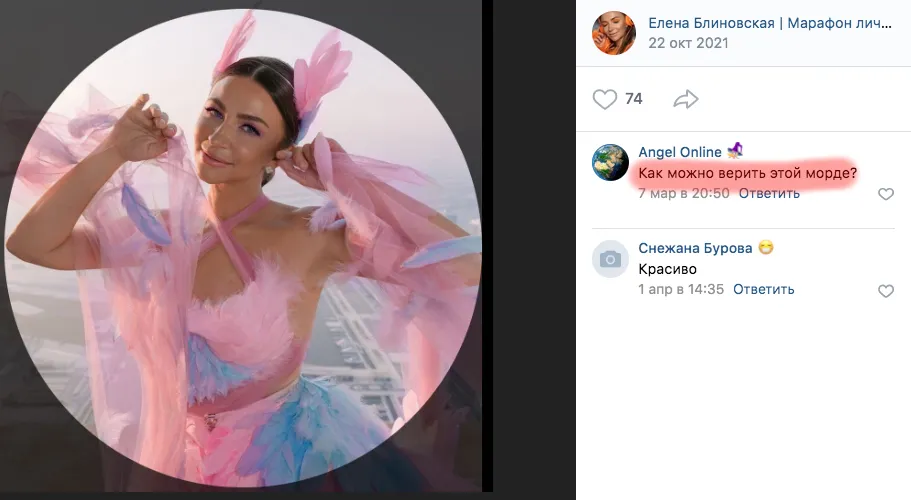The width and height of the screenshot is (911, 500).
Task: Click the highlighted comment text about морде
Action: 747,173
